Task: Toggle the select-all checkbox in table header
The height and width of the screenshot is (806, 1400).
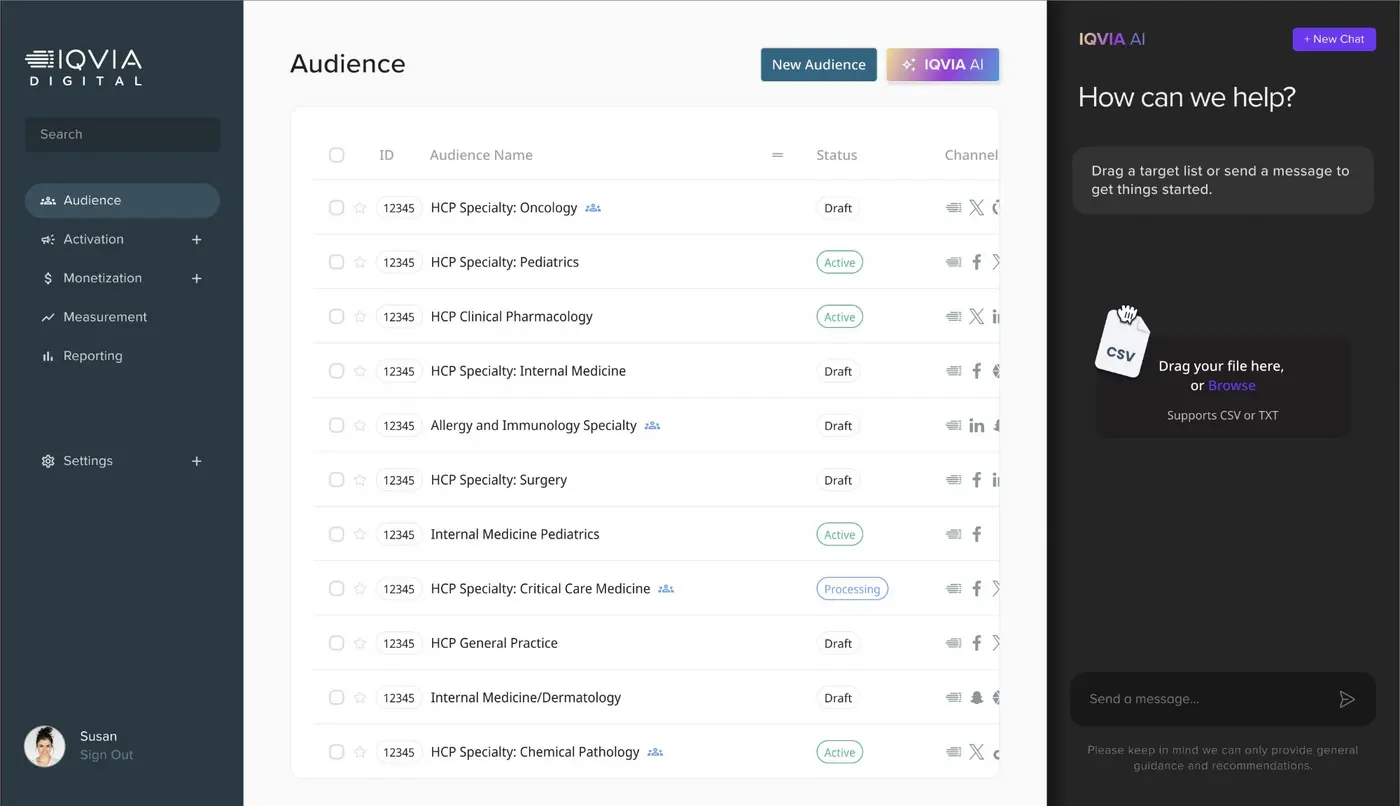Action: click(336, 155)
